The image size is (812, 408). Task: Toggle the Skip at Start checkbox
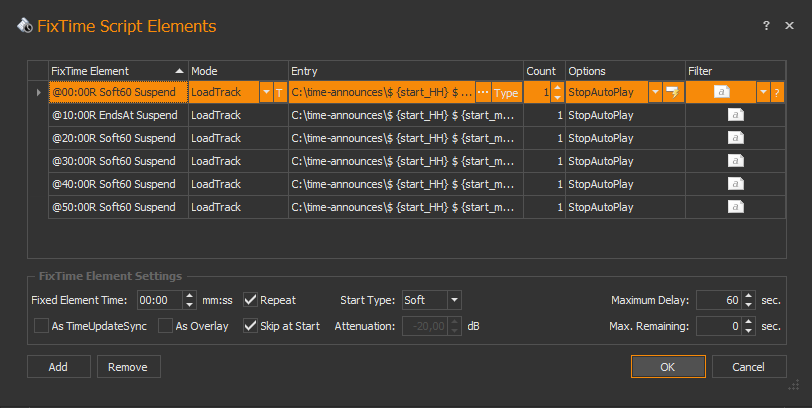click(251, 326)
